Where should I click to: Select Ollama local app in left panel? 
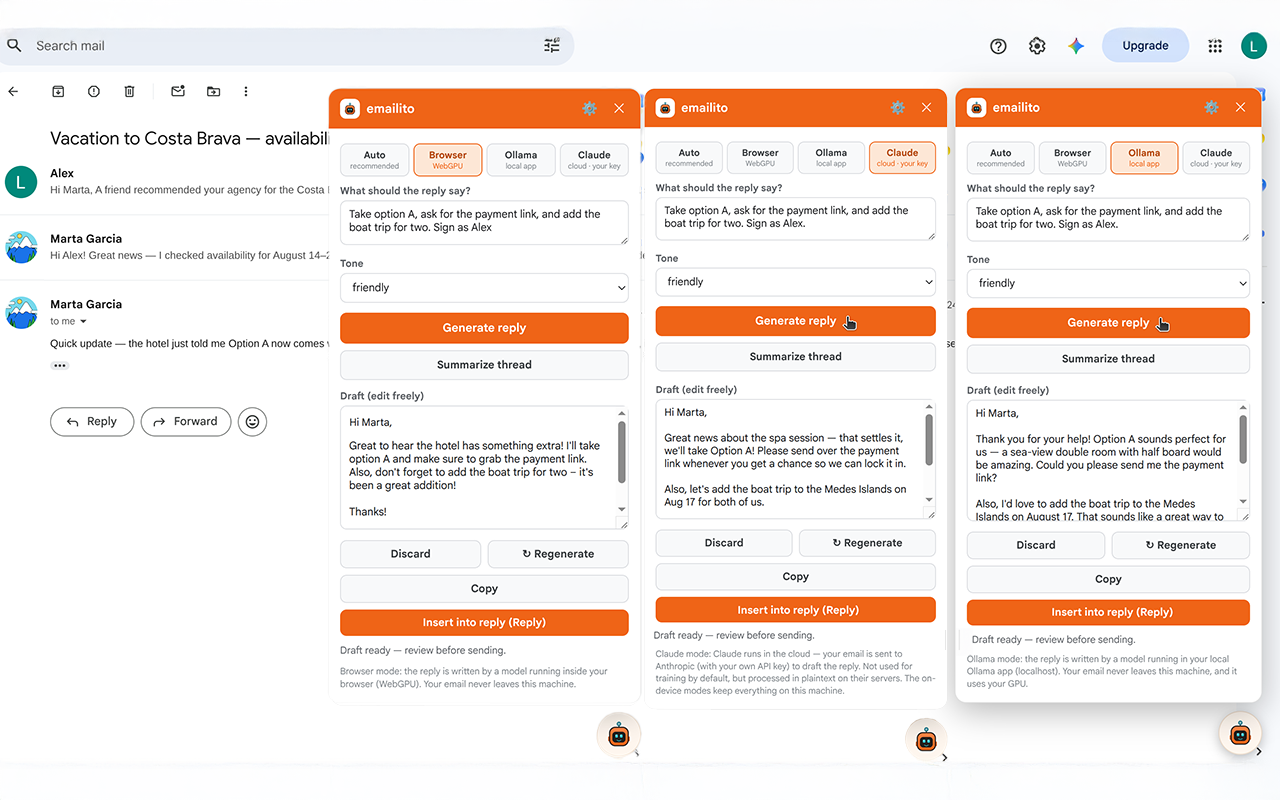click(521, 160)
